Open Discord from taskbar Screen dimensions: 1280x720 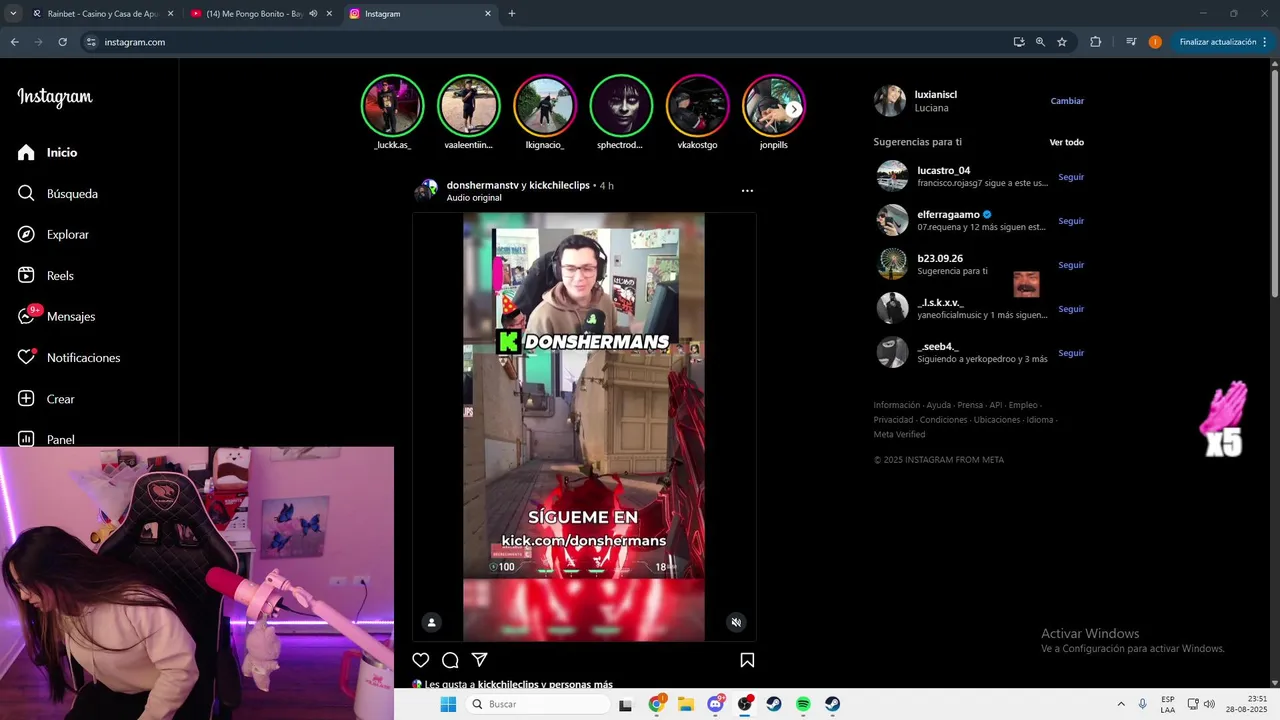[716, 704]
